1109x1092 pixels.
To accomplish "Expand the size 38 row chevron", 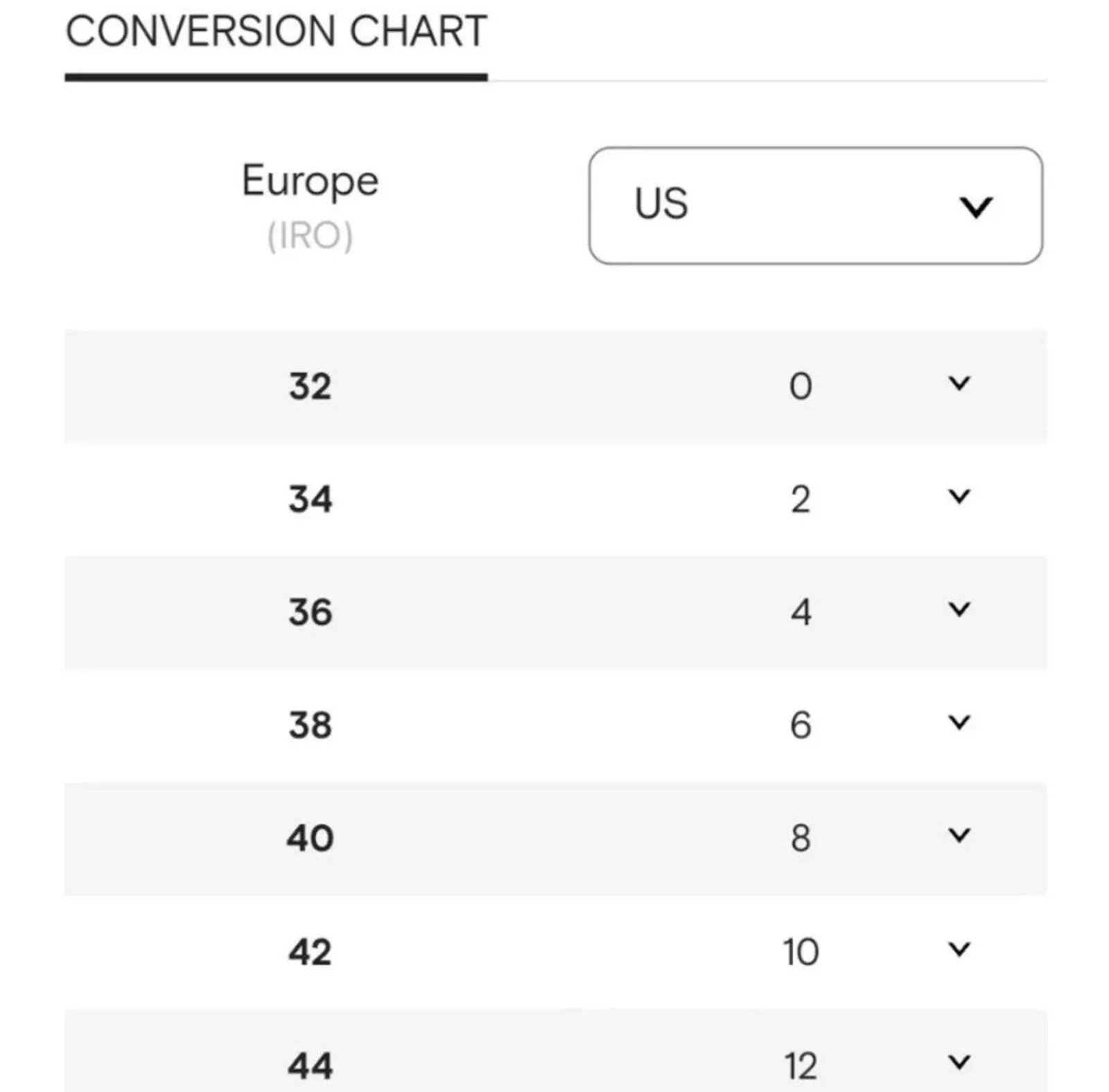I will click(959, 722).
